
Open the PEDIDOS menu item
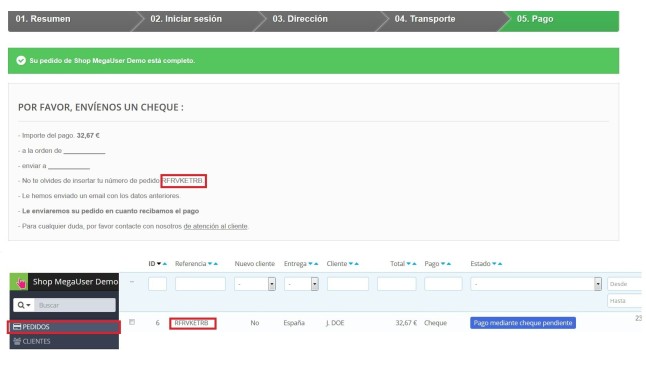pyautogui.click(x=64, y=327)
